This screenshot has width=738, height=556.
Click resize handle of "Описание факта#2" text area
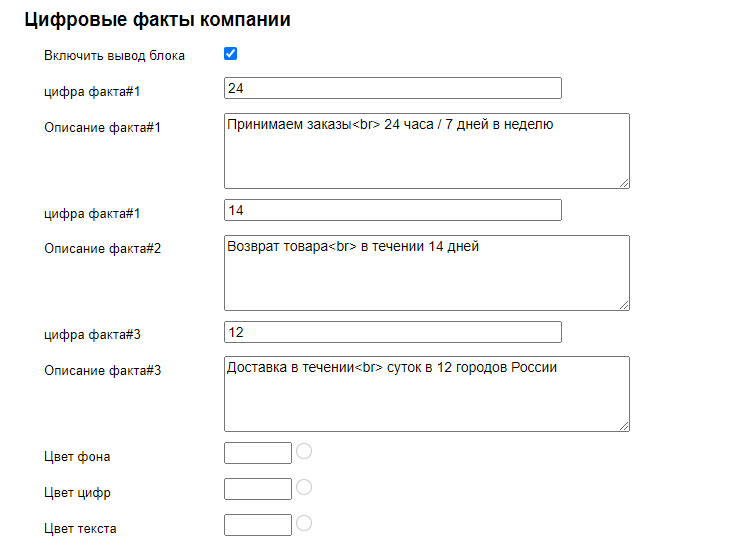[624, 305]
